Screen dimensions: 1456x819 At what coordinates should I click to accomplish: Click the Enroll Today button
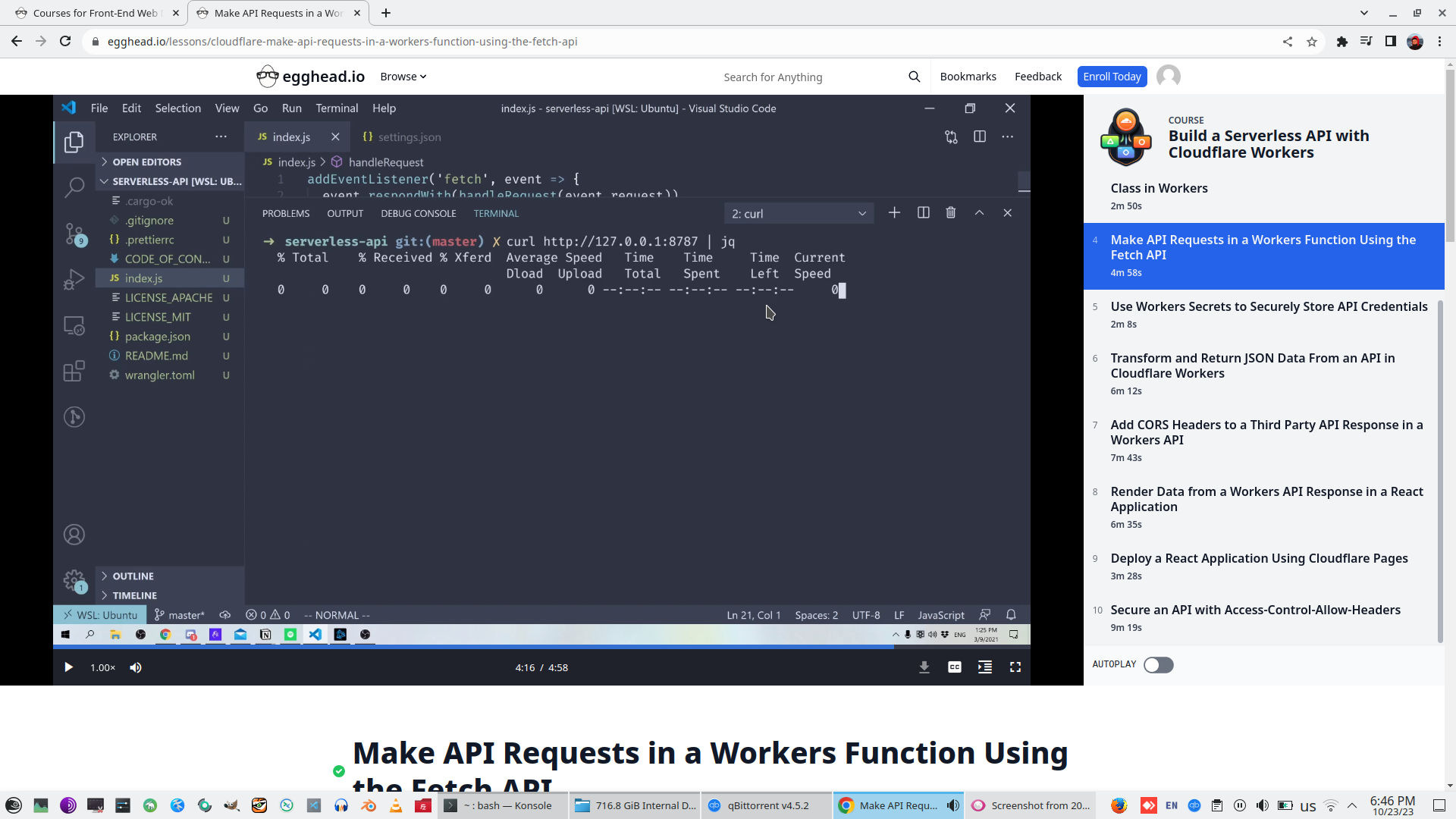[x=1112, y=77]
